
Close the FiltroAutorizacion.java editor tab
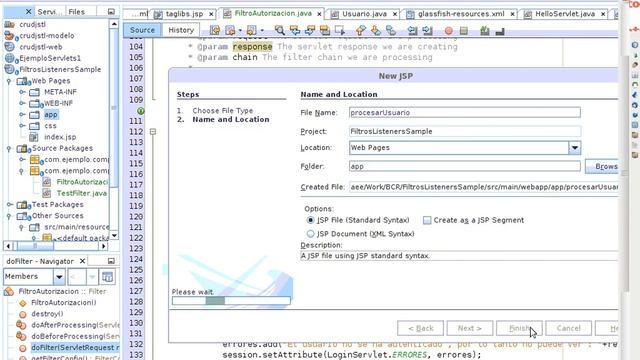tap(319, 14)
